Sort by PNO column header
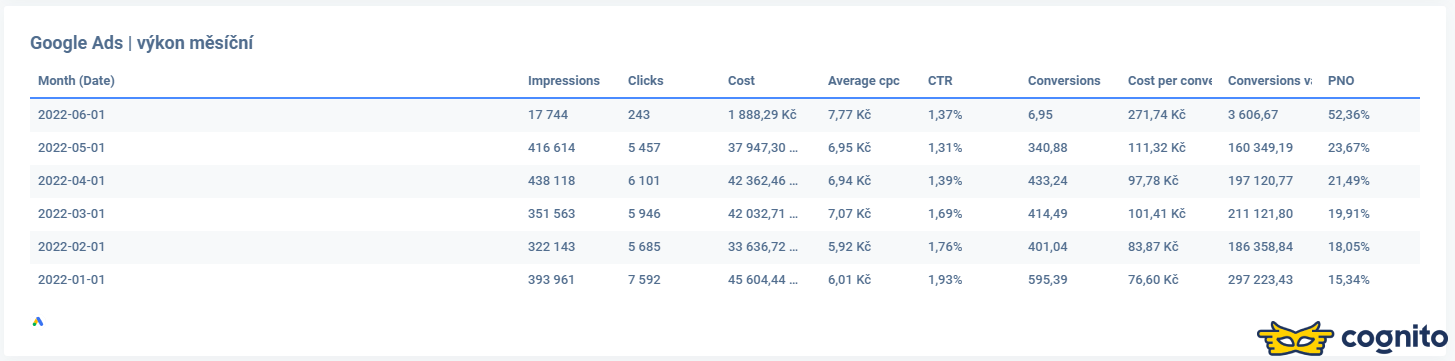 click(1341, 81)
